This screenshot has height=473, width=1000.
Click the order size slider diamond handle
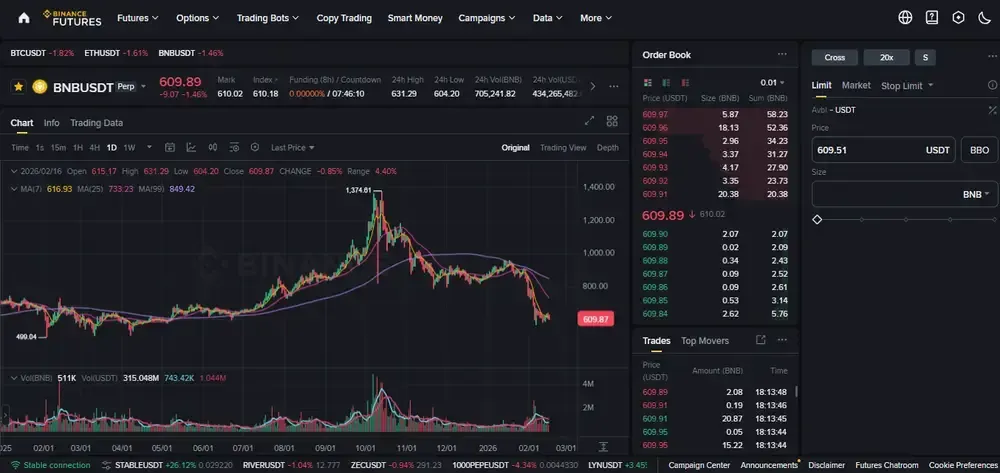817,219
